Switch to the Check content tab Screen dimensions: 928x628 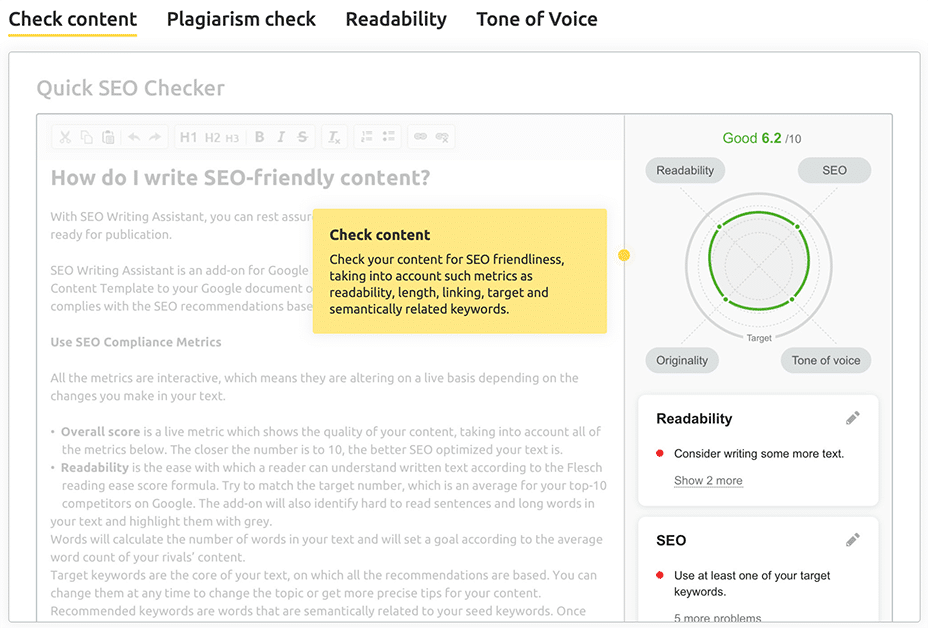(73, 19)
